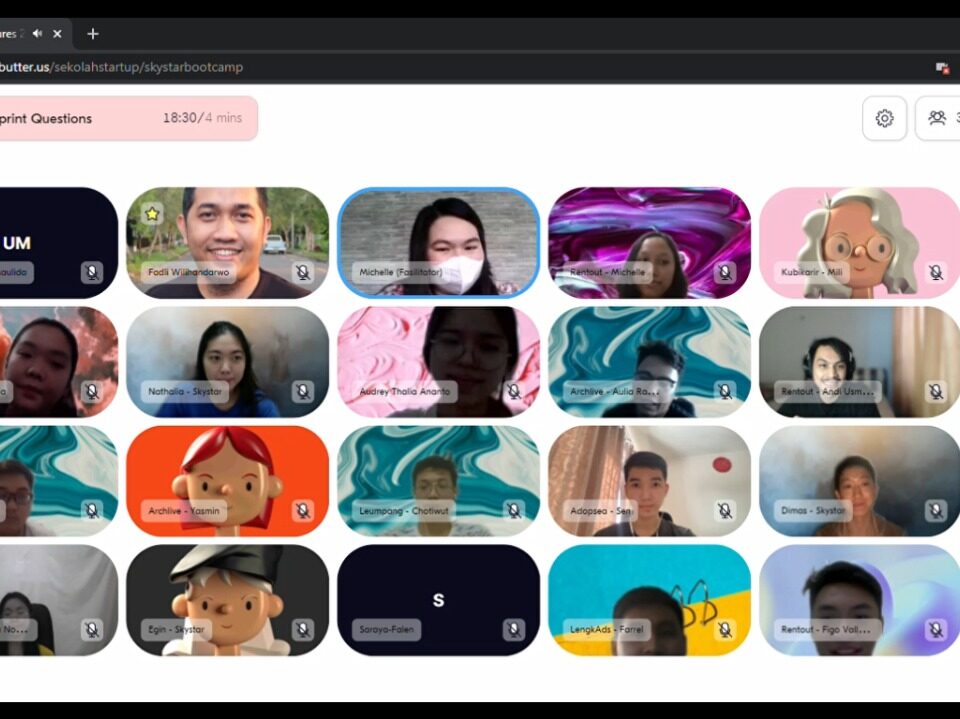960x719 pixels.
Task: Click the tab audio speaker icon
Action: (x=37, y=33)
